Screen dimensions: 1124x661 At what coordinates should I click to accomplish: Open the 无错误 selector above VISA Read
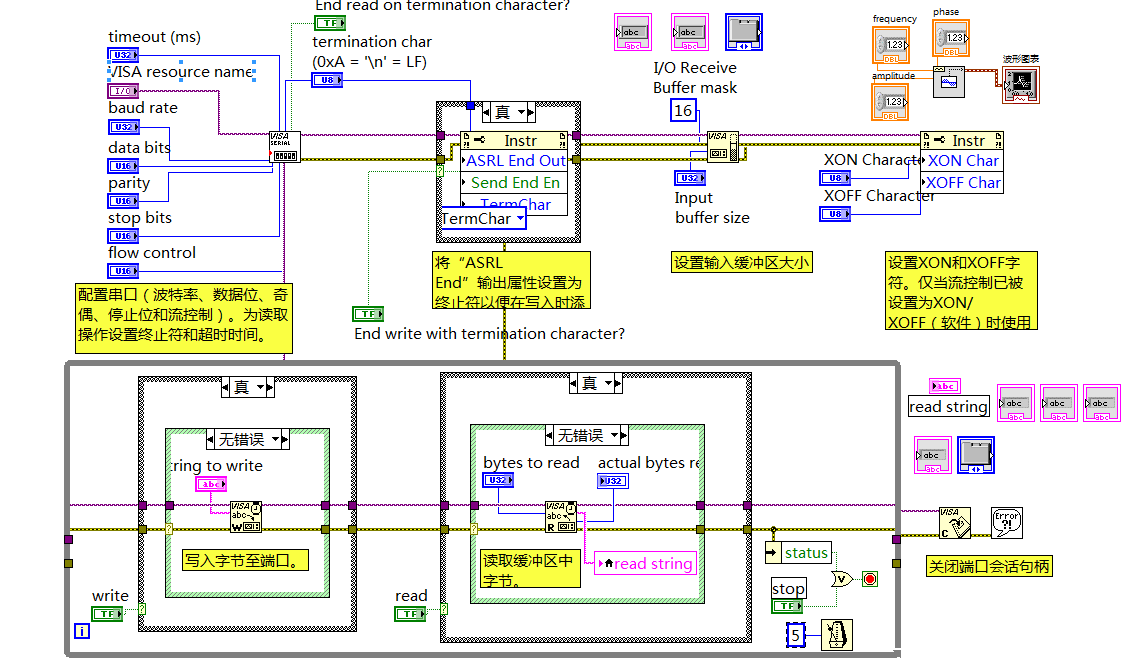point(586,435)
